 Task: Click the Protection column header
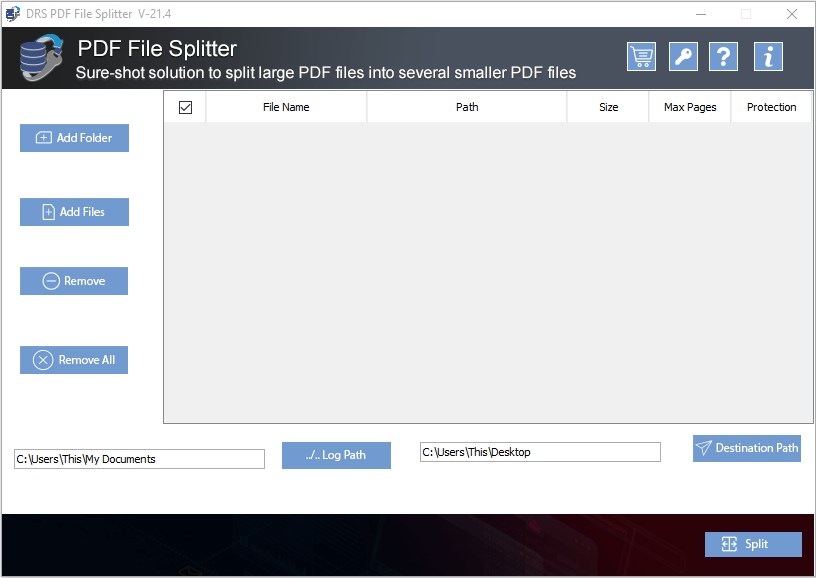(771, 107)
